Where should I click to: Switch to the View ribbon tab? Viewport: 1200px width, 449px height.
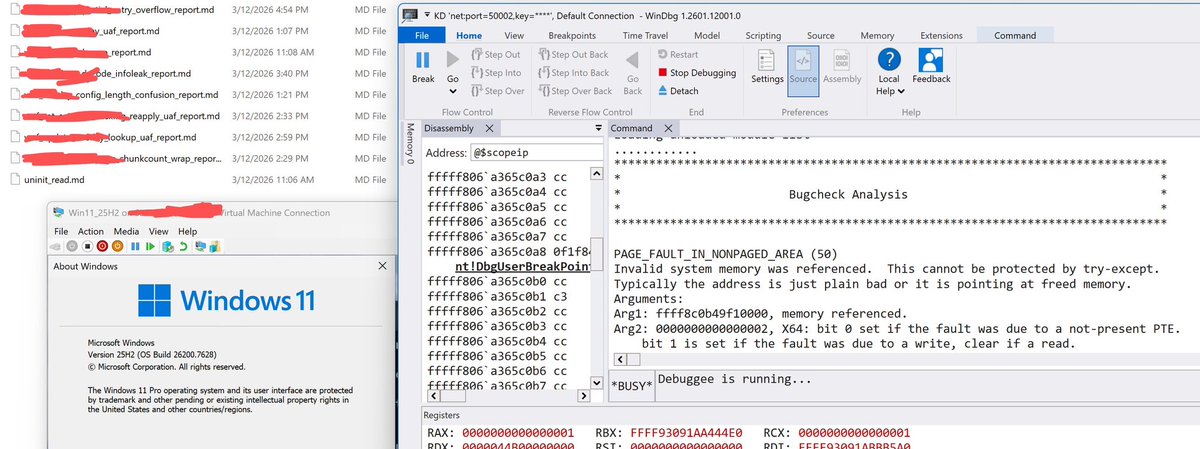[514, 35]
